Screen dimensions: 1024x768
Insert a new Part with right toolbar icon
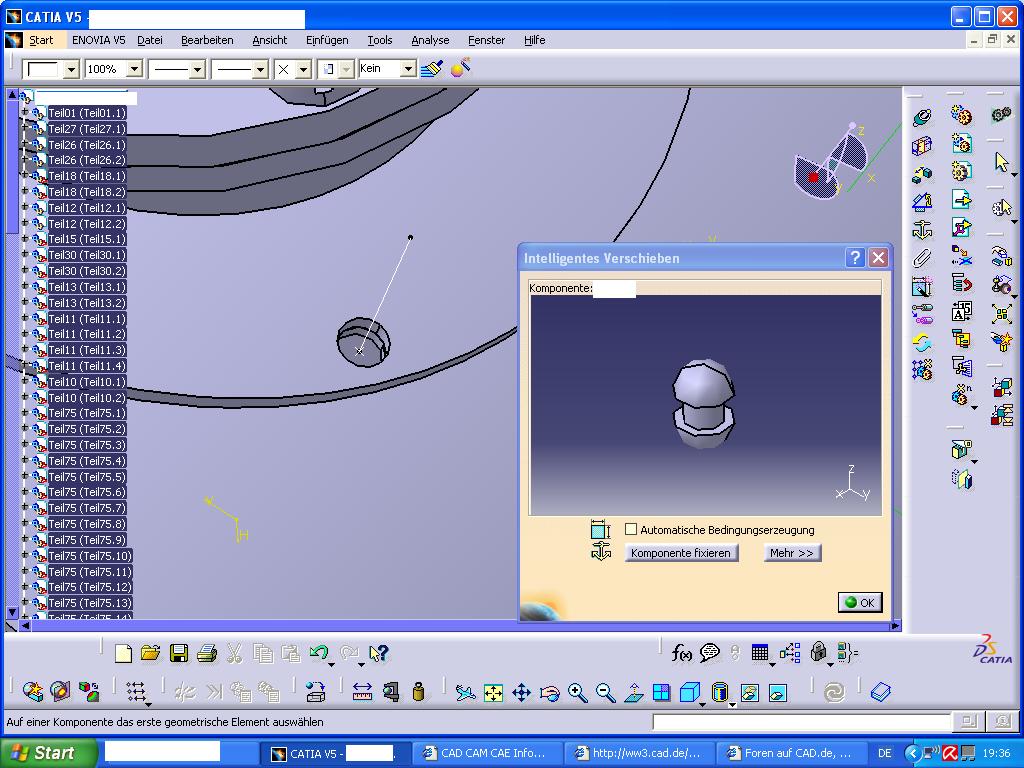[961, 171]
